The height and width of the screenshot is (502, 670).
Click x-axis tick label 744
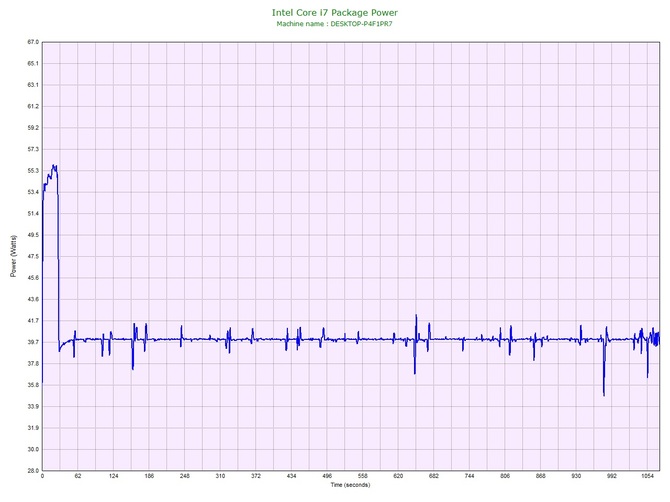469,476
